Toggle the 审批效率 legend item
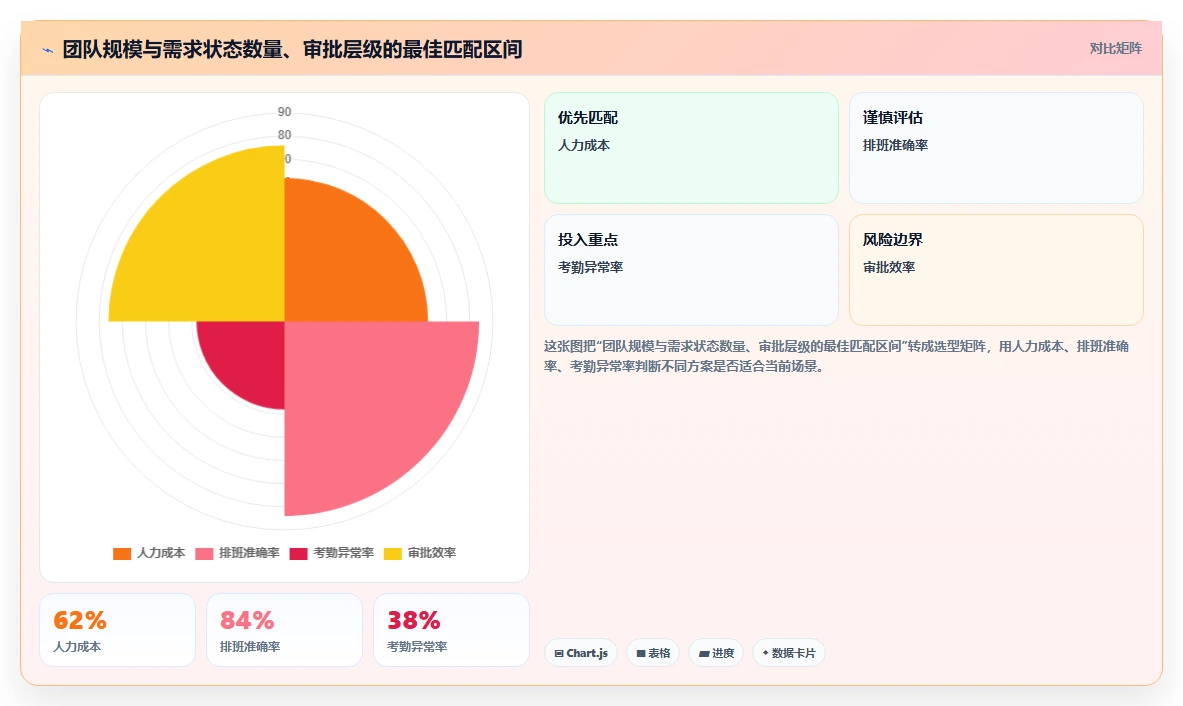The width and height of the screenshot is (1183, 706). click(x=419, y=553)
